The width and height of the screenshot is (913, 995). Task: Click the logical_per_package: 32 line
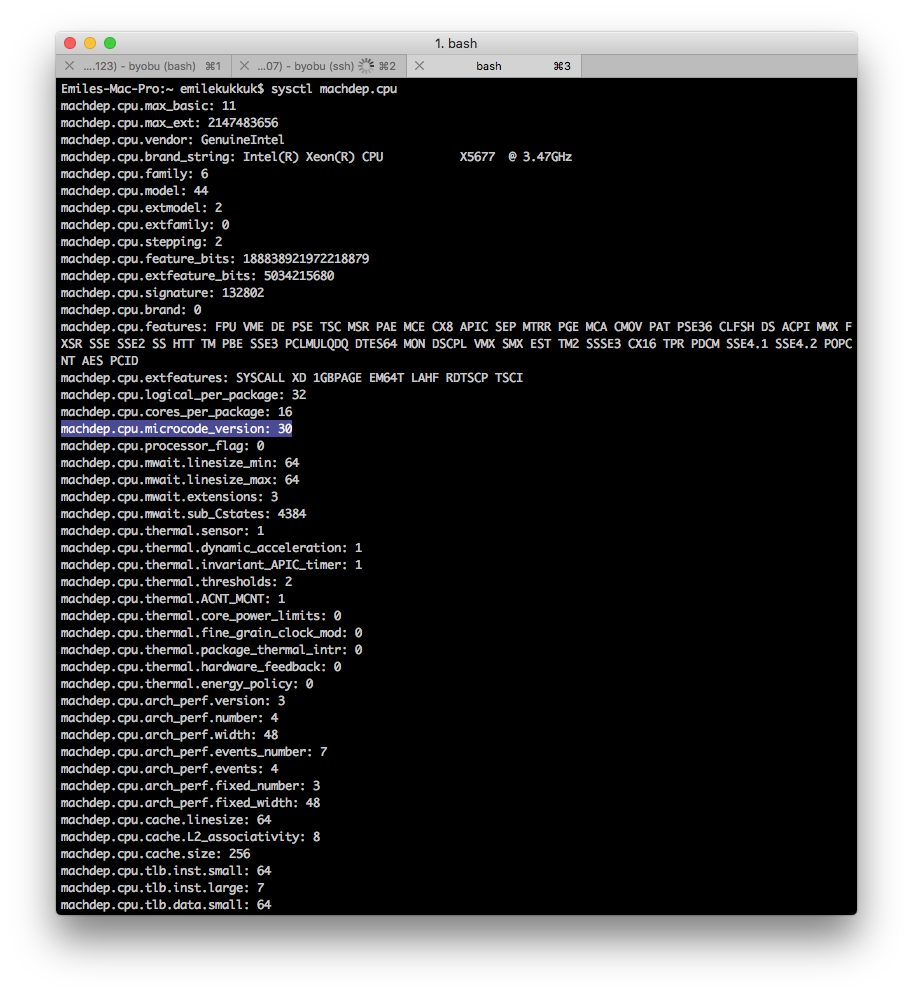point(183,395)
